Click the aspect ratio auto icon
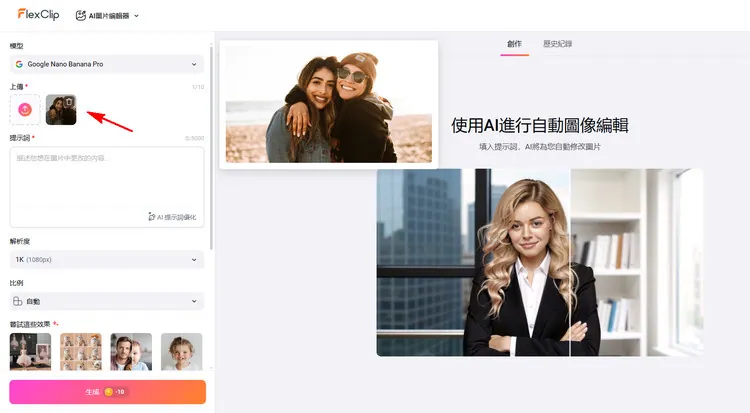 point(19,301)
